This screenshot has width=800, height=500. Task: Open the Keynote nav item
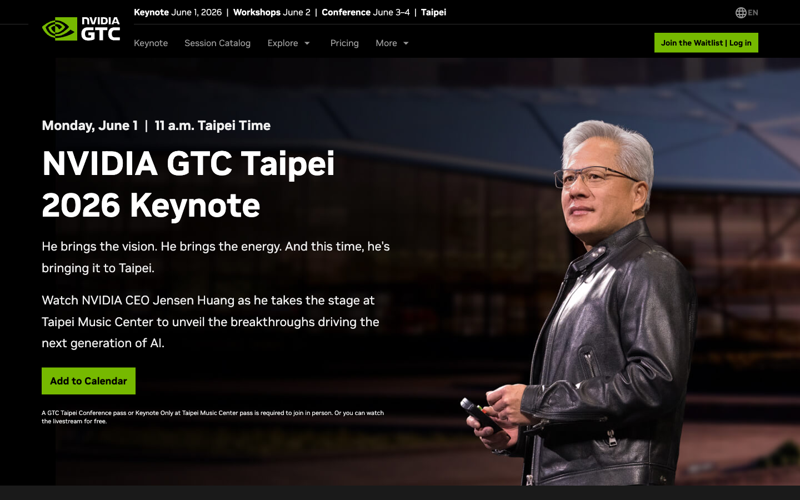(x=151, y=43)
